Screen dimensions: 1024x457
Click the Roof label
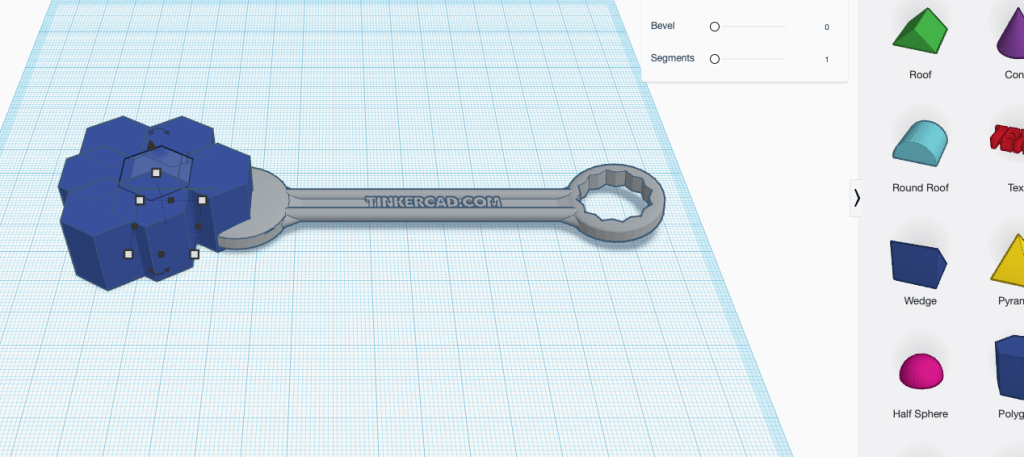(x=920, y=75)
